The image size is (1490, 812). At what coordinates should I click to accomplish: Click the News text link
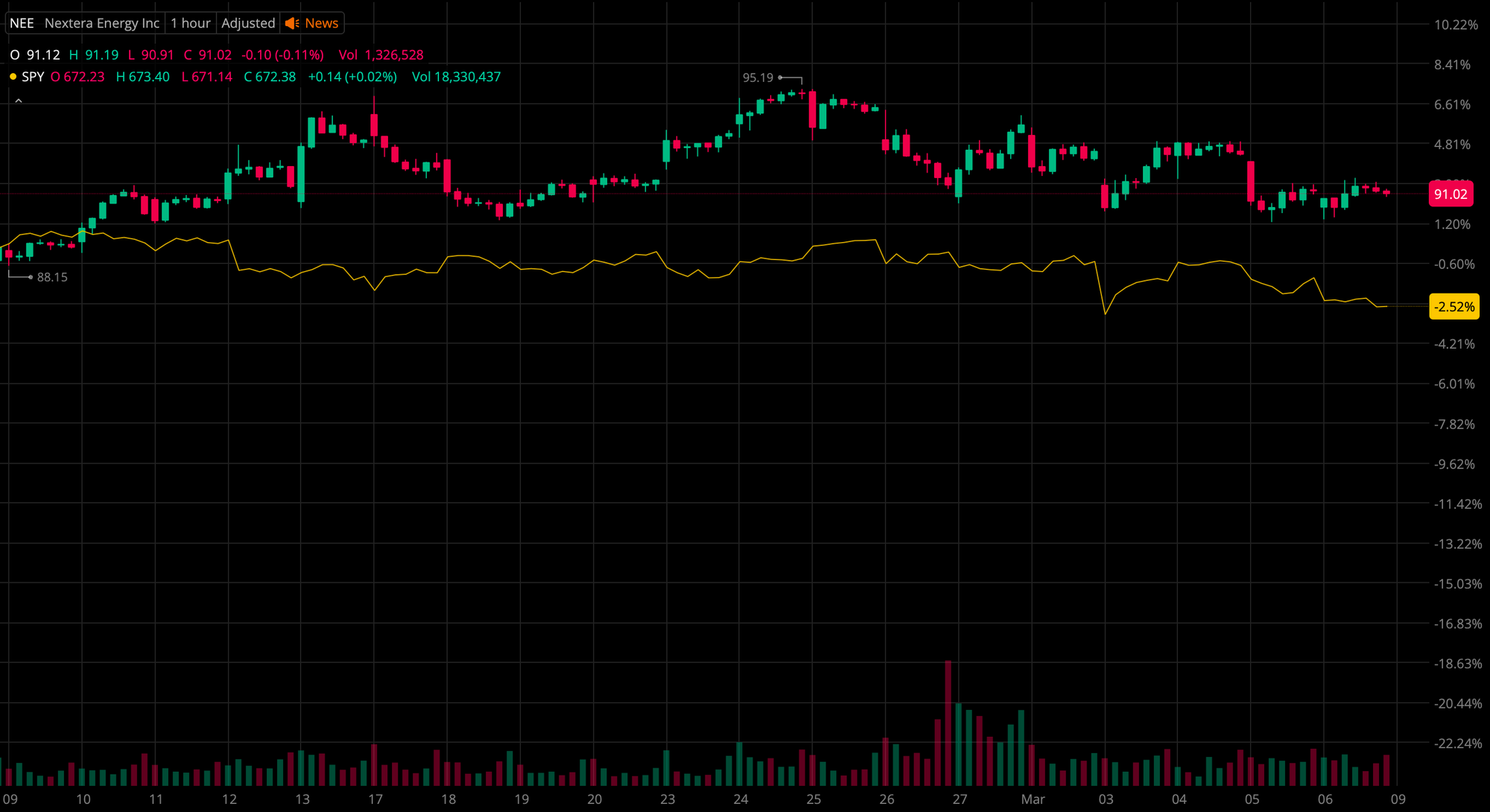[x=321, y=23]
